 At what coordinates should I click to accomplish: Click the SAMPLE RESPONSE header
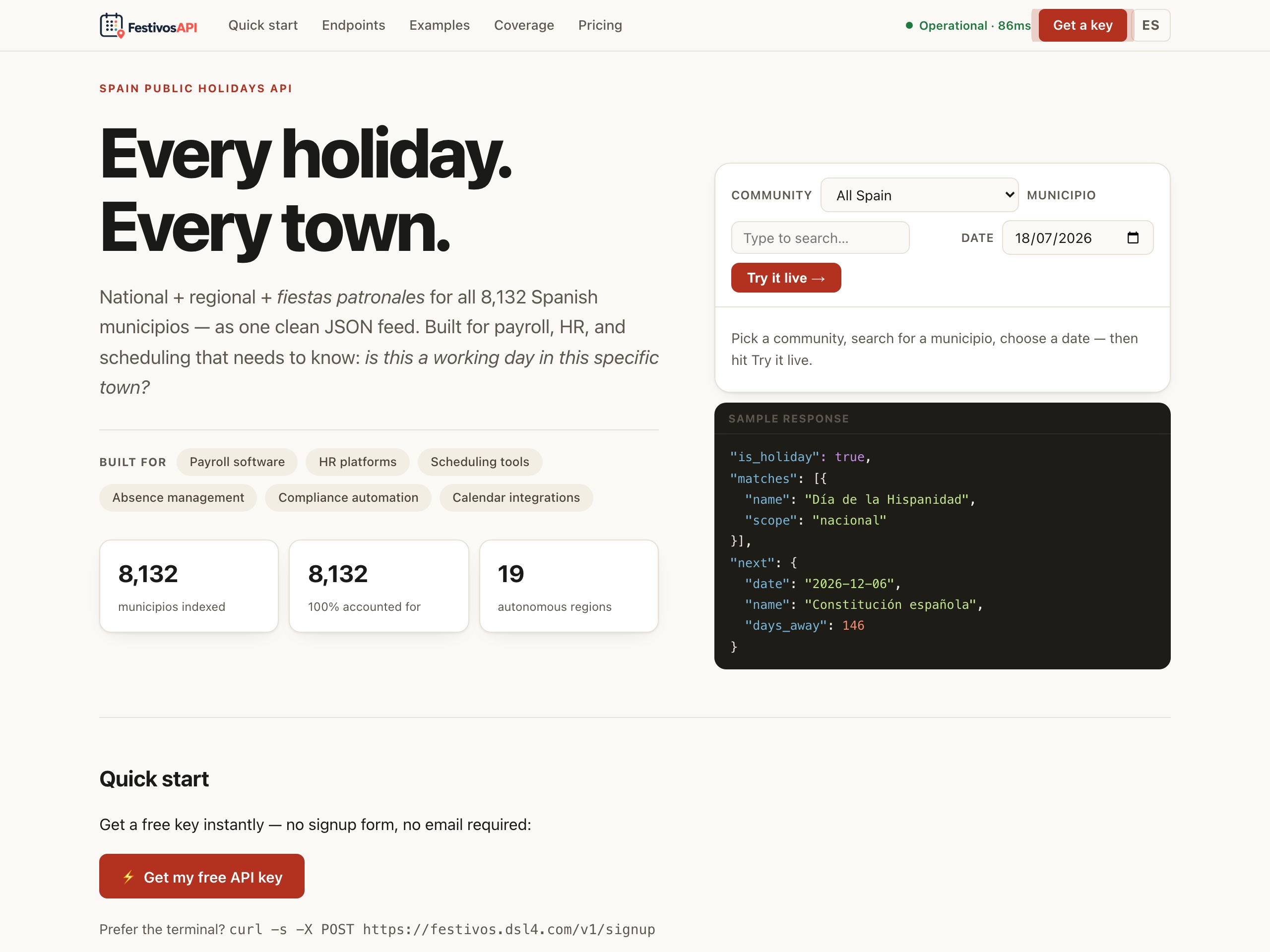[788, 419]
